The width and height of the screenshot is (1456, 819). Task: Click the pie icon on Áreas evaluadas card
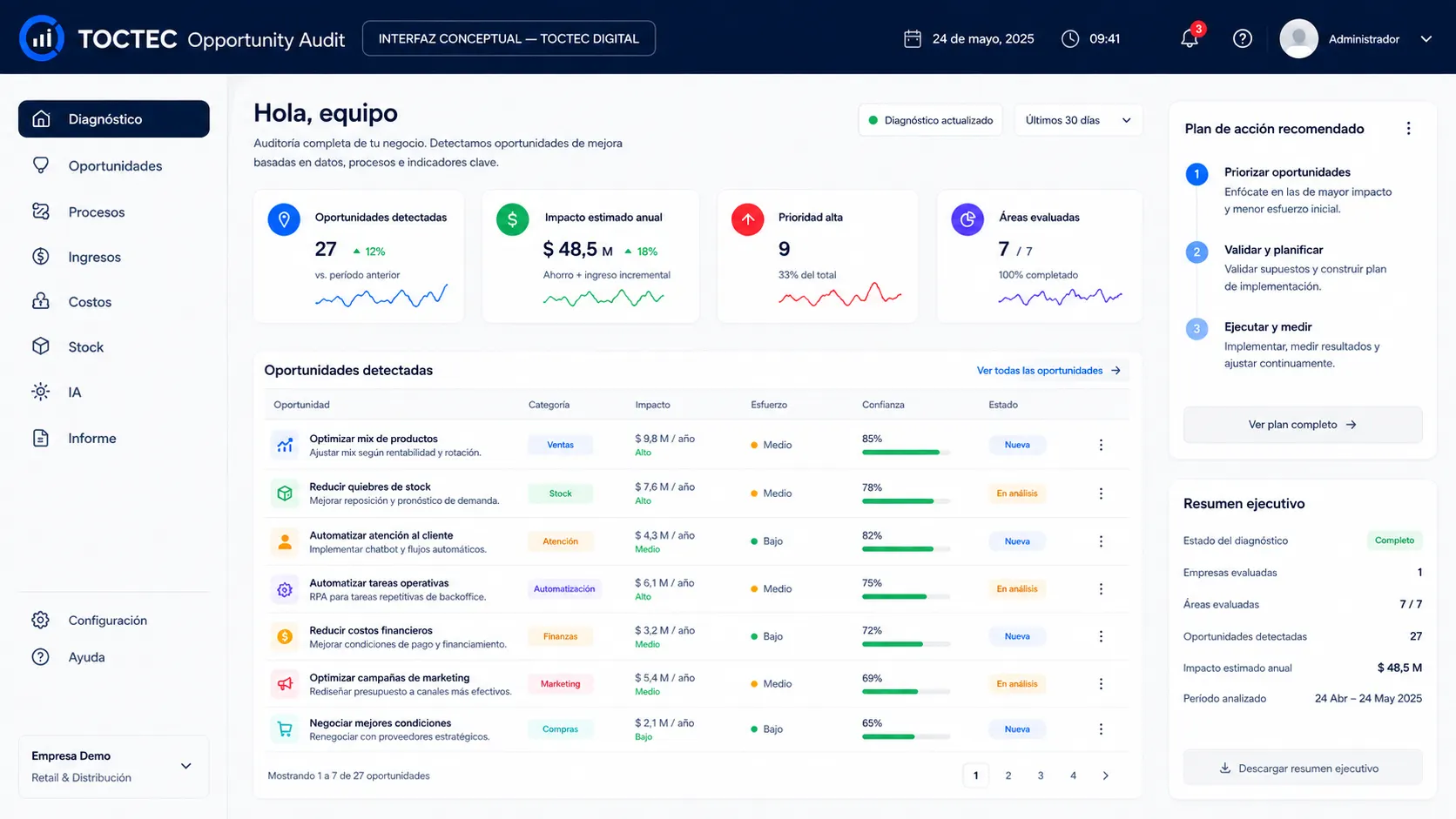[967, 219]
